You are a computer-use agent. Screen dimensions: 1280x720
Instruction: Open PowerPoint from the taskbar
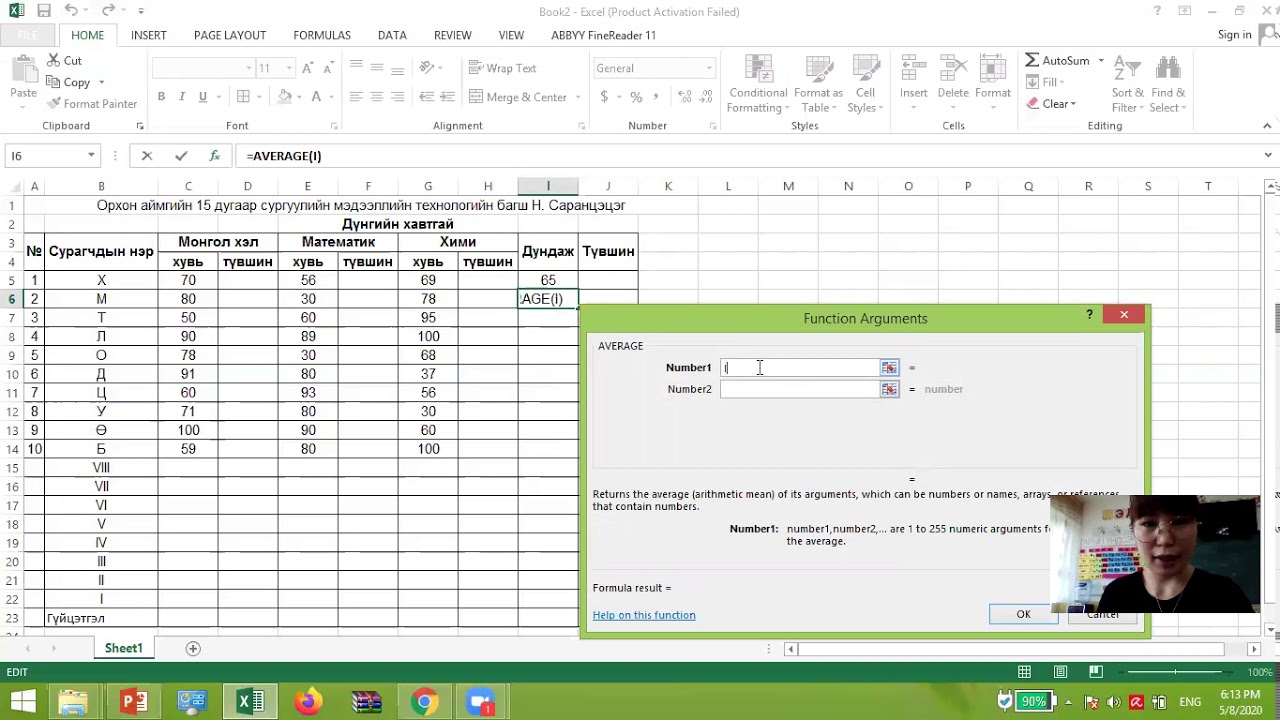[x=134, y=702]
